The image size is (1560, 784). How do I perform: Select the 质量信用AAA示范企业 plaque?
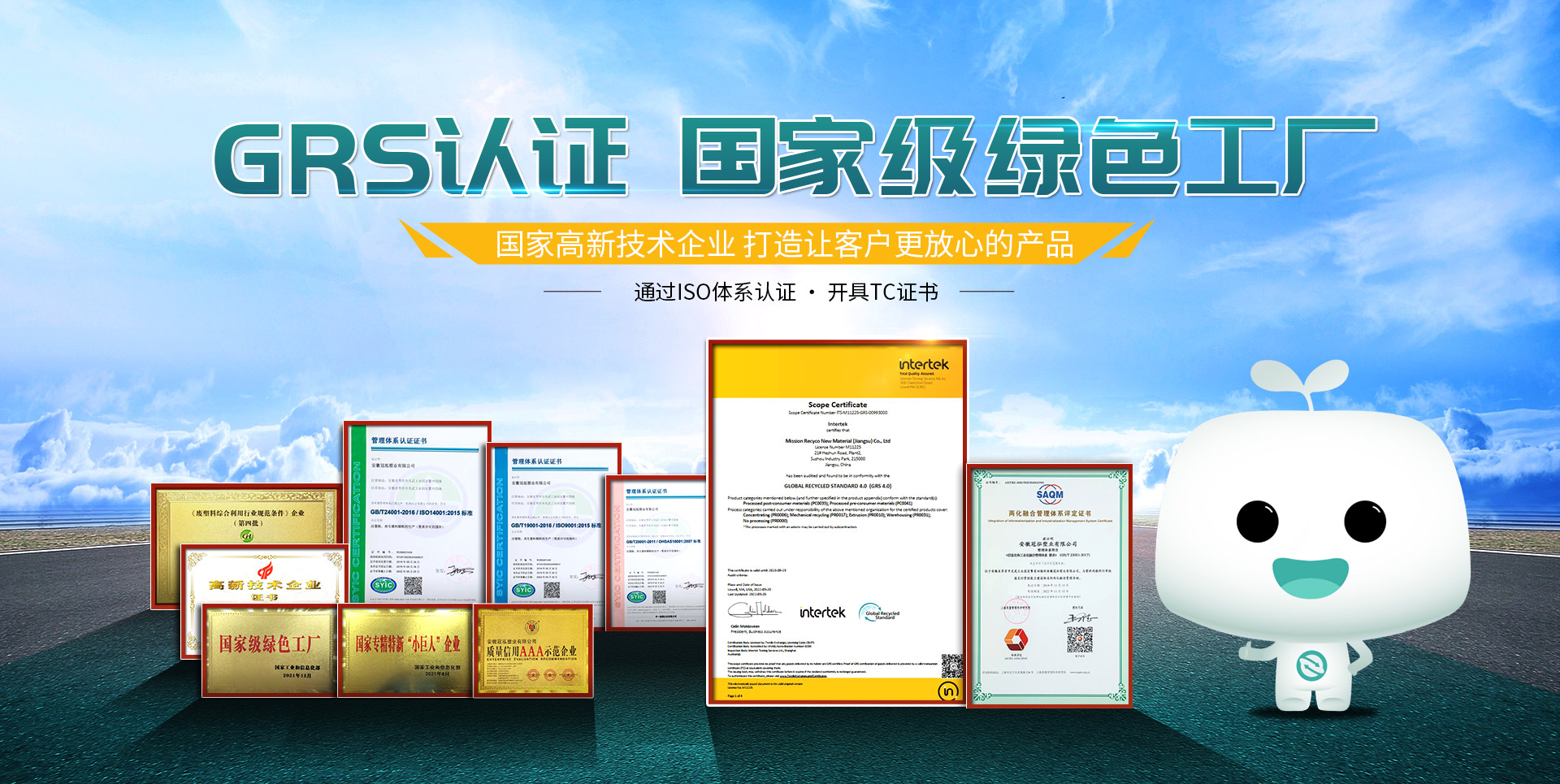click(x=532, y=651)
